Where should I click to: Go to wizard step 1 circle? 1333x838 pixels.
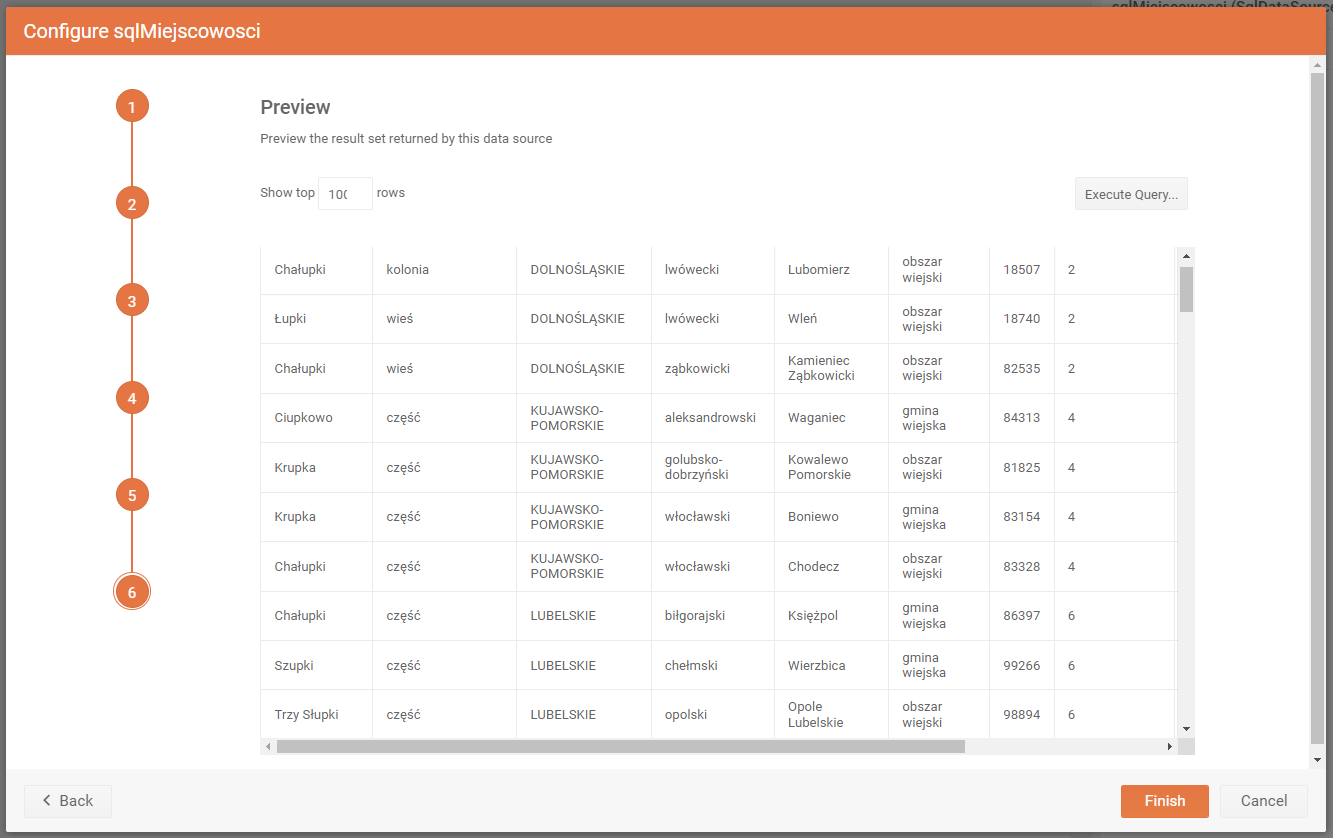(x=132, y=106)
